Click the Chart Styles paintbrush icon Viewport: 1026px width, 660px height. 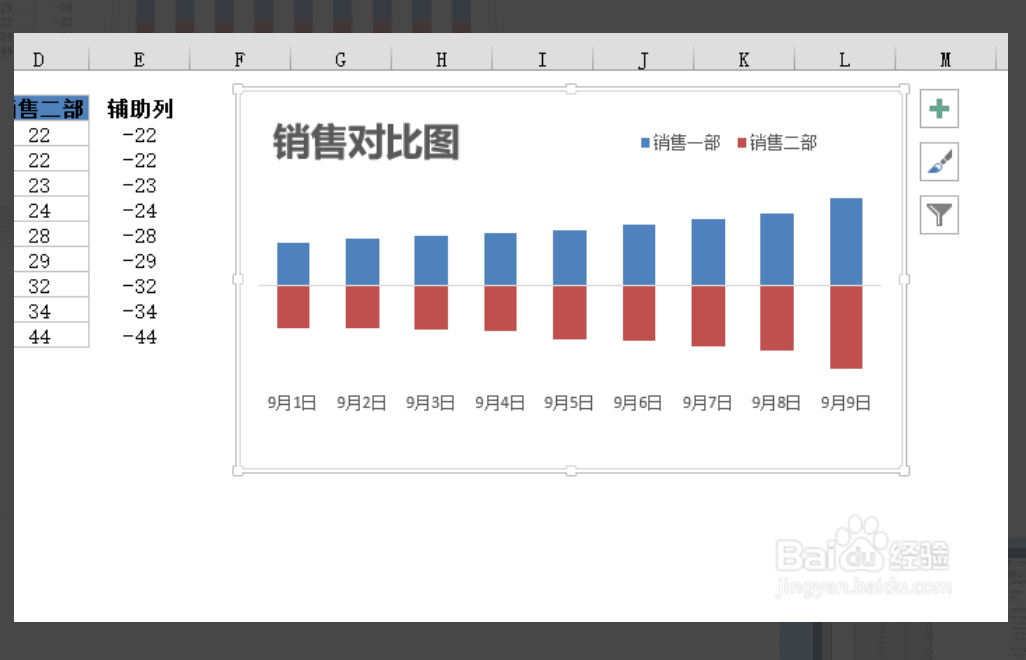(x=937, y=161)
